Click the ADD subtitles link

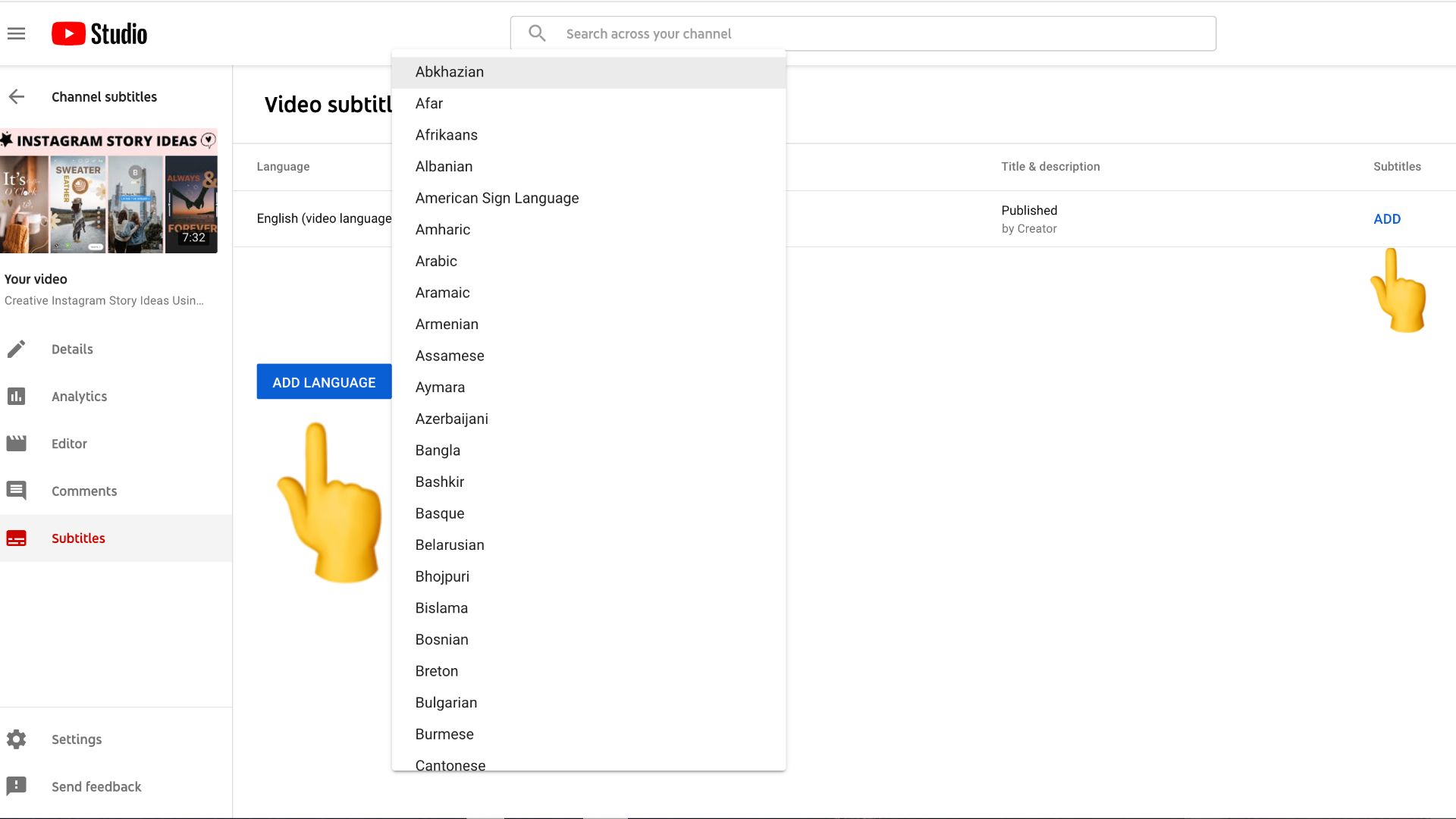[1386, 219]
